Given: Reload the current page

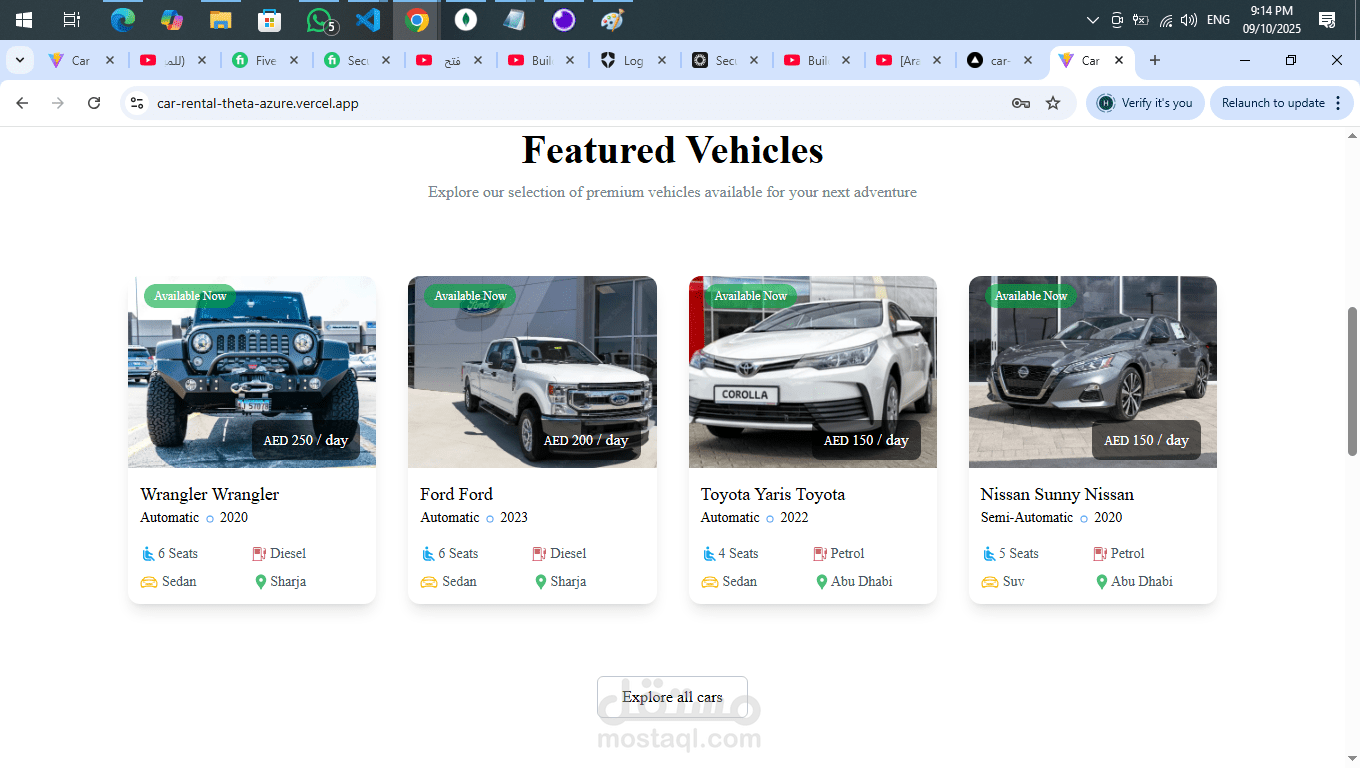Looking at the screenshot, I should [x=94, y=103].
